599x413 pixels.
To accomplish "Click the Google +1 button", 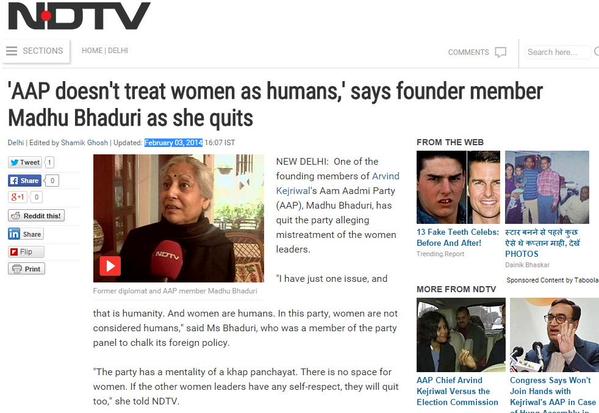I will pyautogui.click(x=18, y=197).
